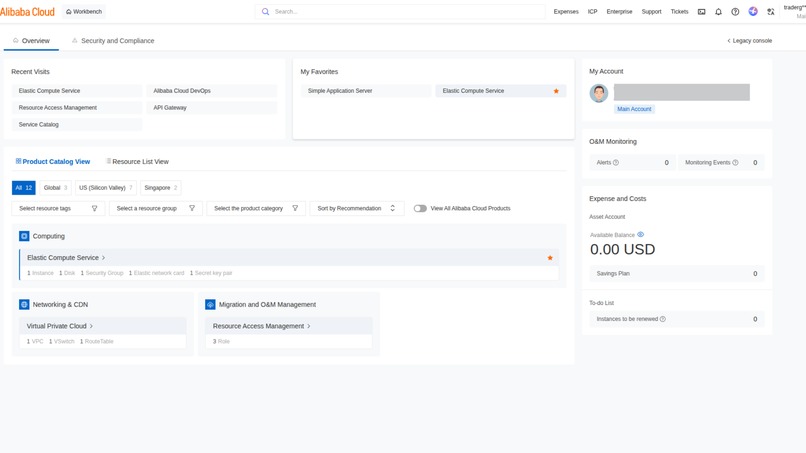
Task: Click the Main Account badge
Action: 634,109
